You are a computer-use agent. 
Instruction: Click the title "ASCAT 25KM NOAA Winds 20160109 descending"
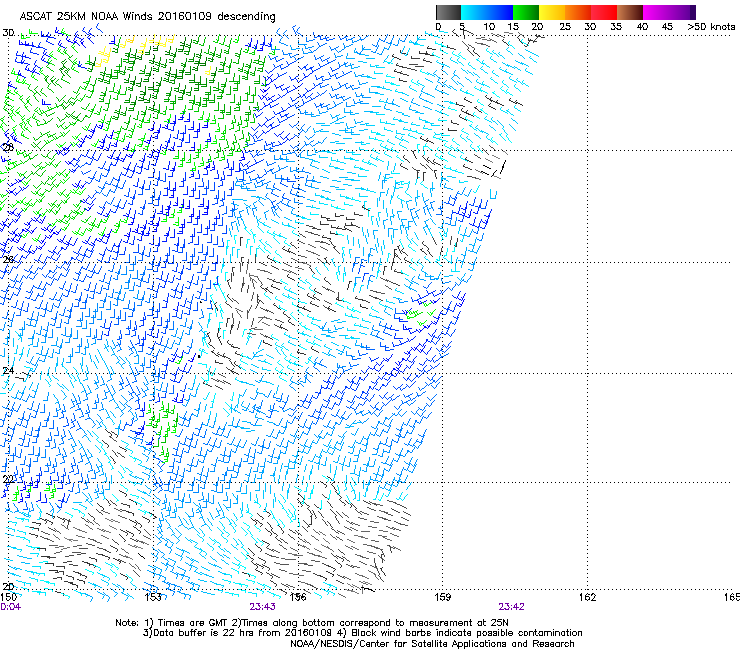pyautogui.click(x=147, y=16)
